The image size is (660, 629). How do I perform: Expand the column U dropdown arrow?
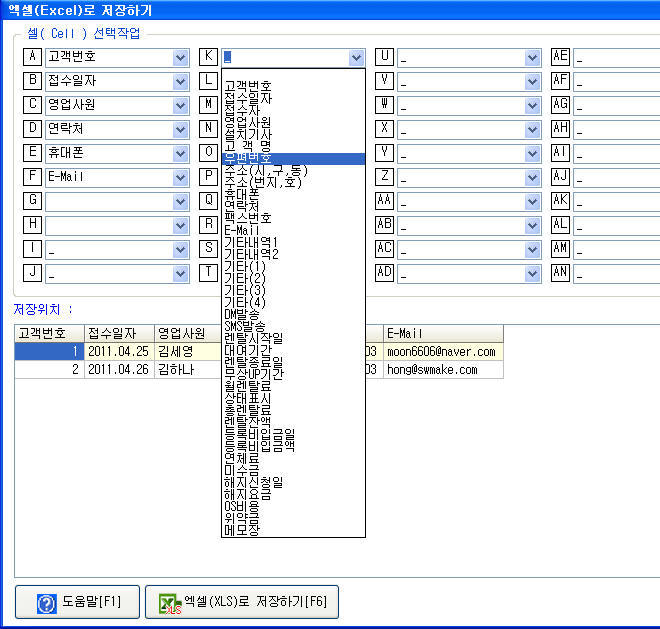532,57
